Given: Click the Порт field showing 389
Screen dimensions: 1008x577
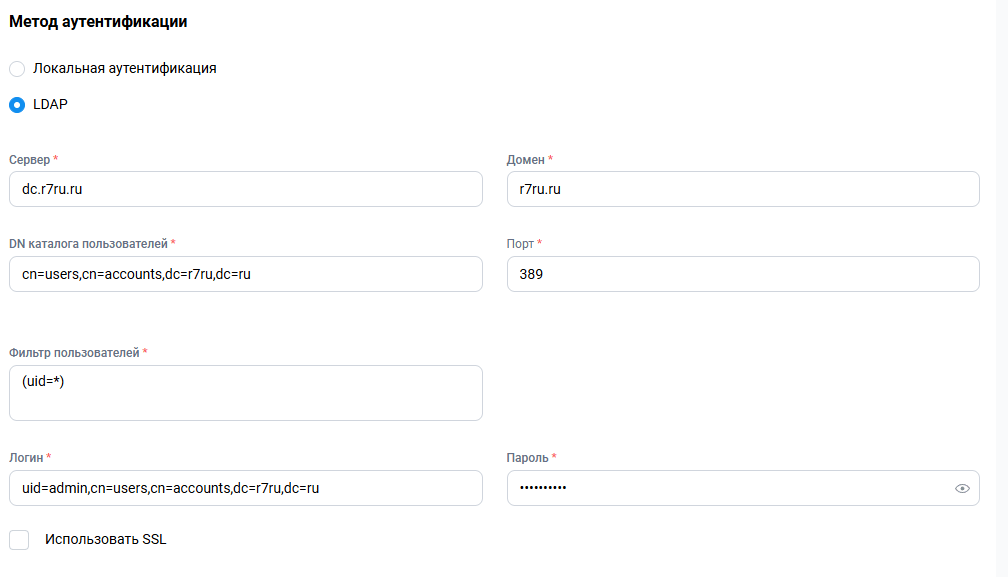Looking at the screenshot, I should point(743,274).
